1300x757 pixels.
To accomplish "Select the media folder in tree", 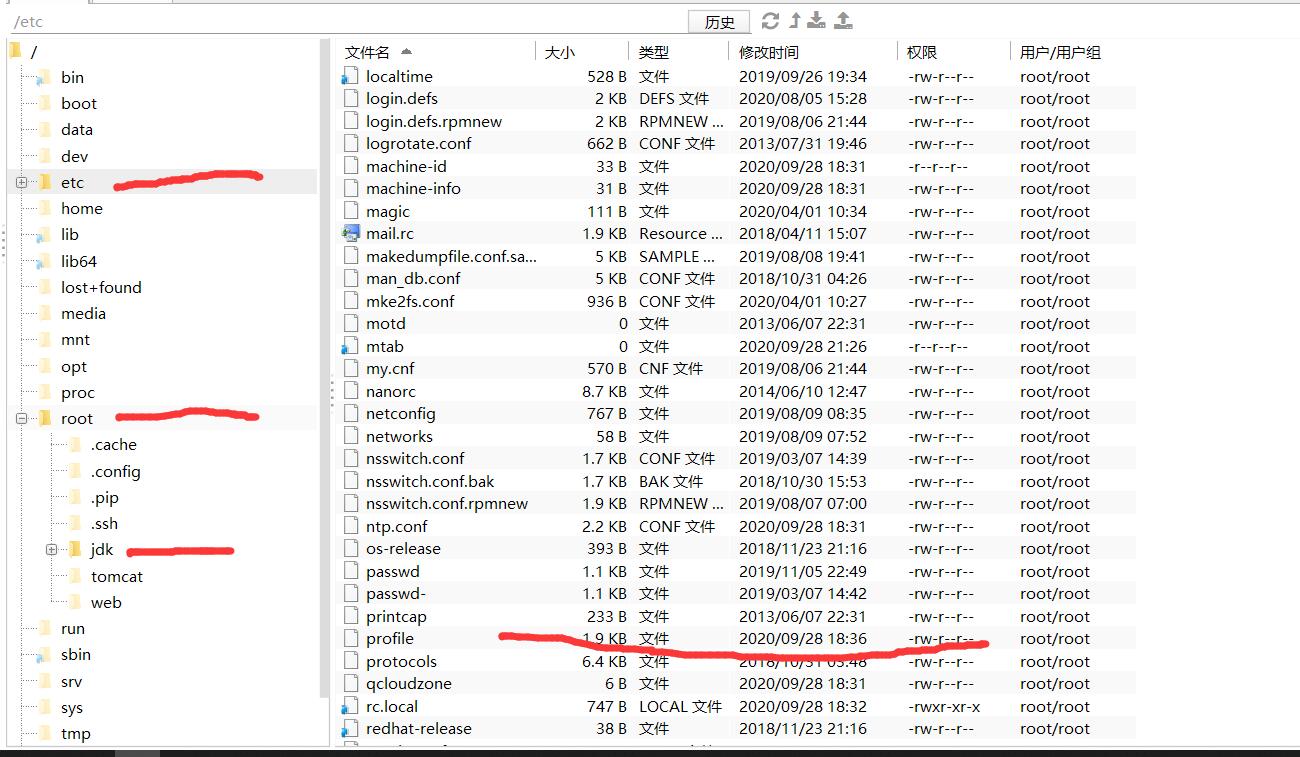I will pyautogui.click(x=83, y=313).
